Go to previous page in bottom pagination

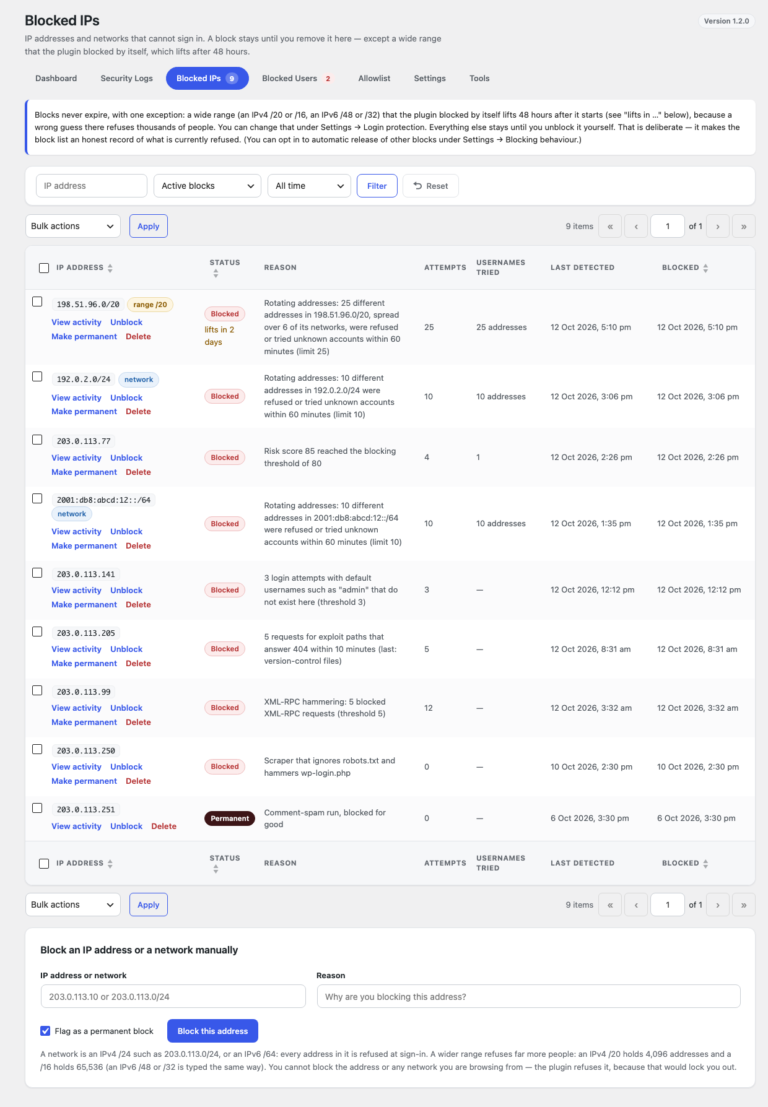(x=636, y=904)
